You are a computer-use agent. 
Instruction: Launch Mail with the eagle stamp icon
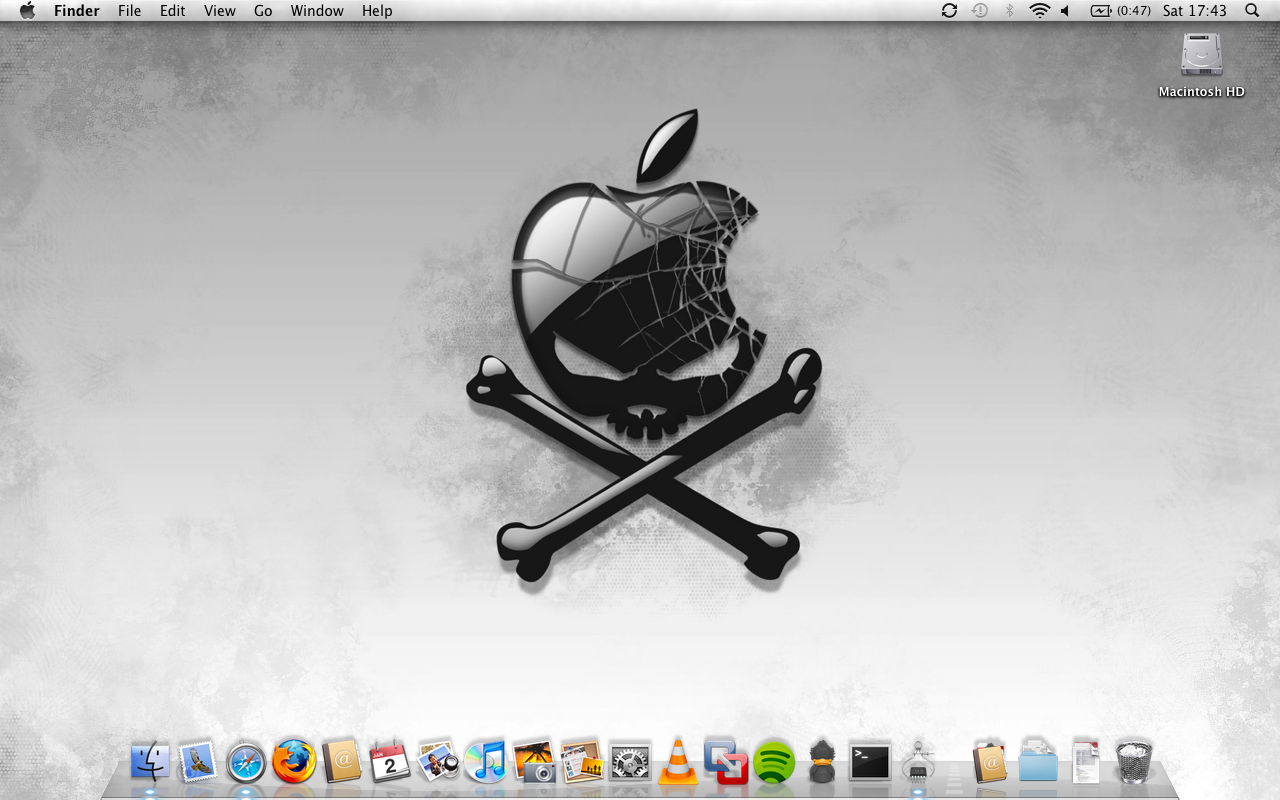click(198, 762)
